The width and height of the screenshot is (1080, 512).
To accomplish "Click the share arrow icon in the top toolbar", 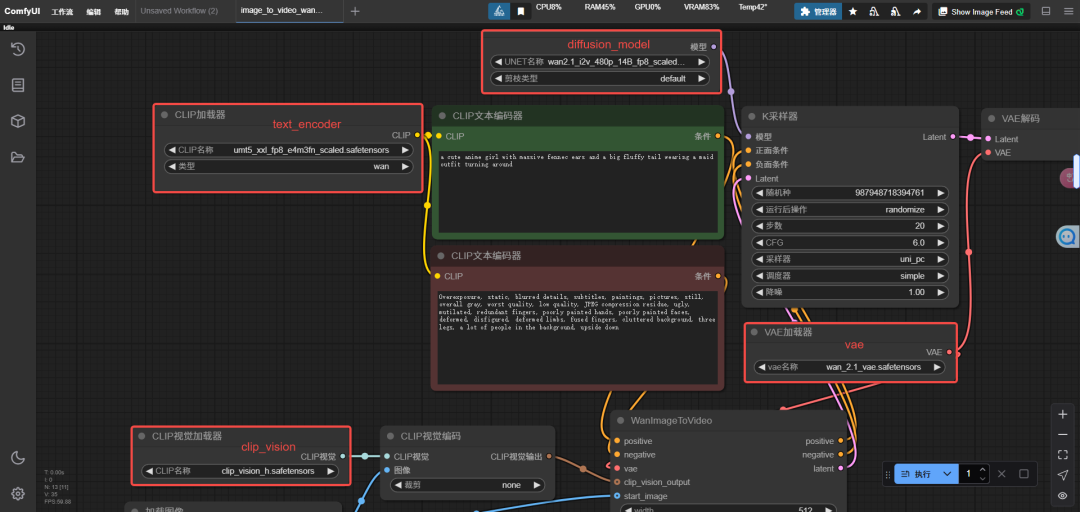I will pos(917,12).
